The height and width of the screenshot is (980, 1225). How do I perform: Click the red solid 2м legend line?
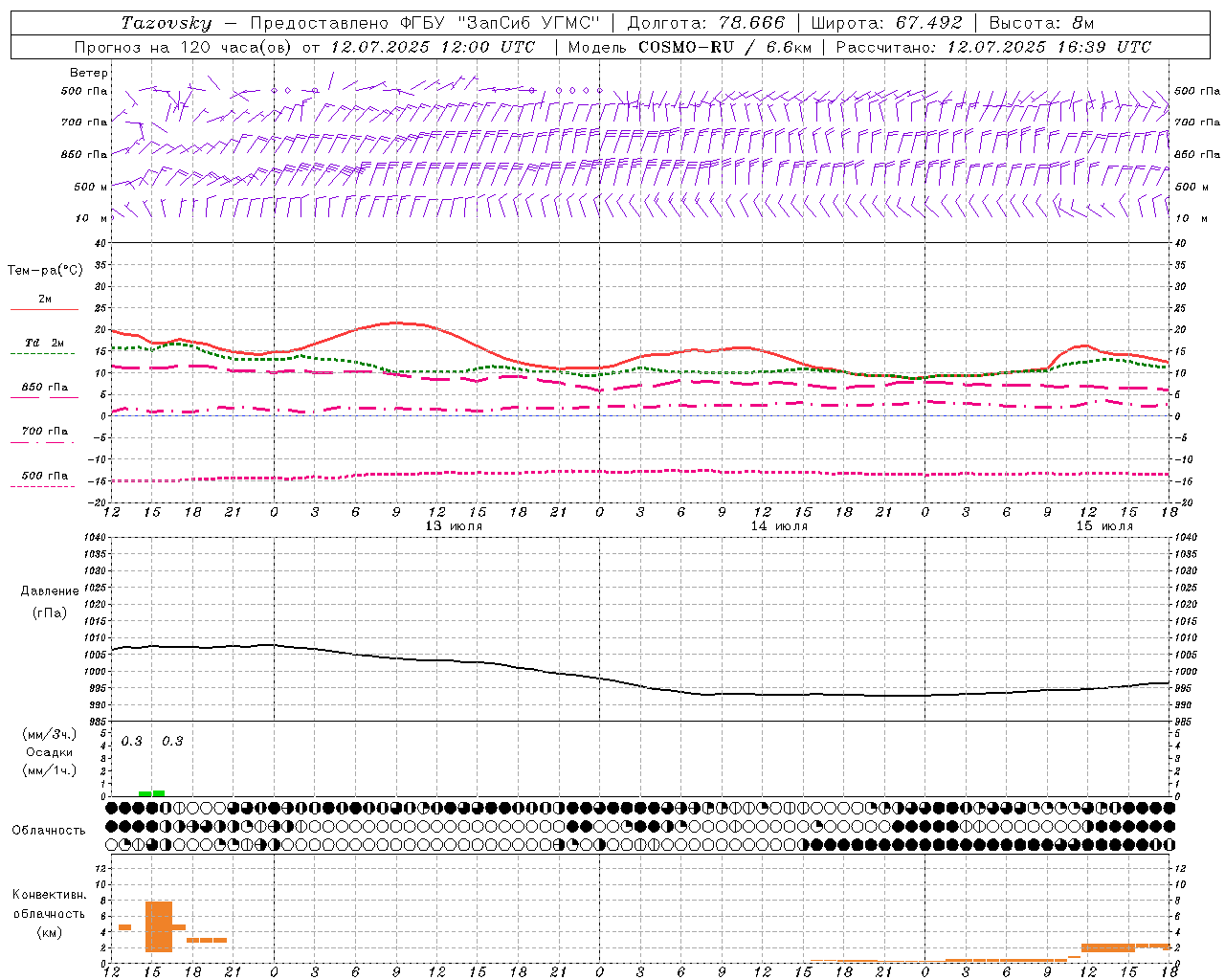[x=44, y=310]
